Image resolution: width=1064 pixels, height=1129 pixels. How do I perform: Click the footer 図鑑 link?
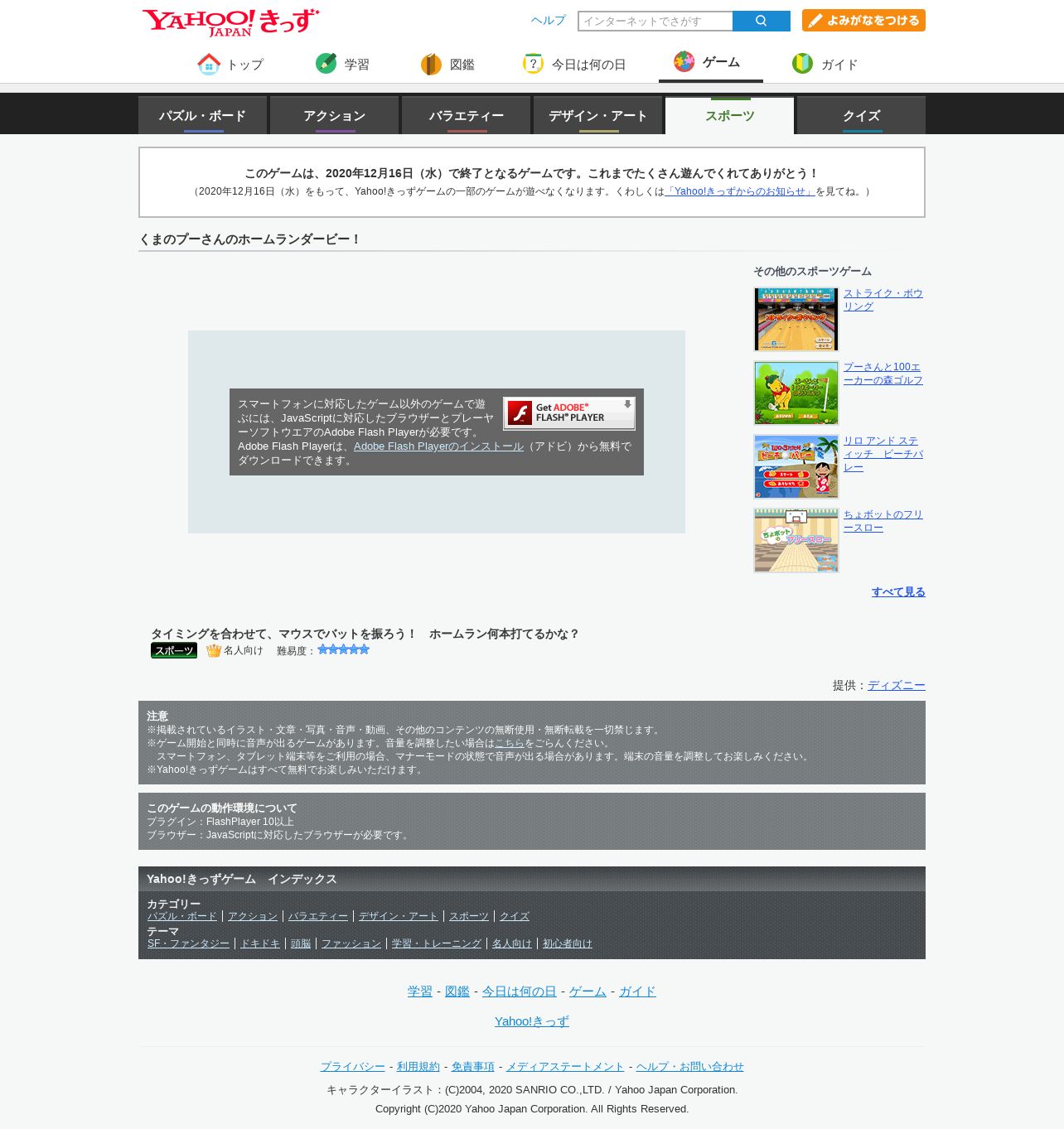(x=457, y=991)
